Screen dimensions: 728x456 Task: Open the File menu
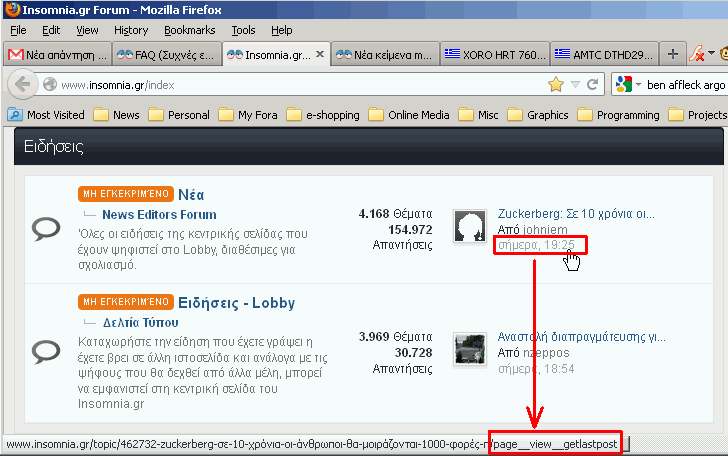[x=18, y=30]
